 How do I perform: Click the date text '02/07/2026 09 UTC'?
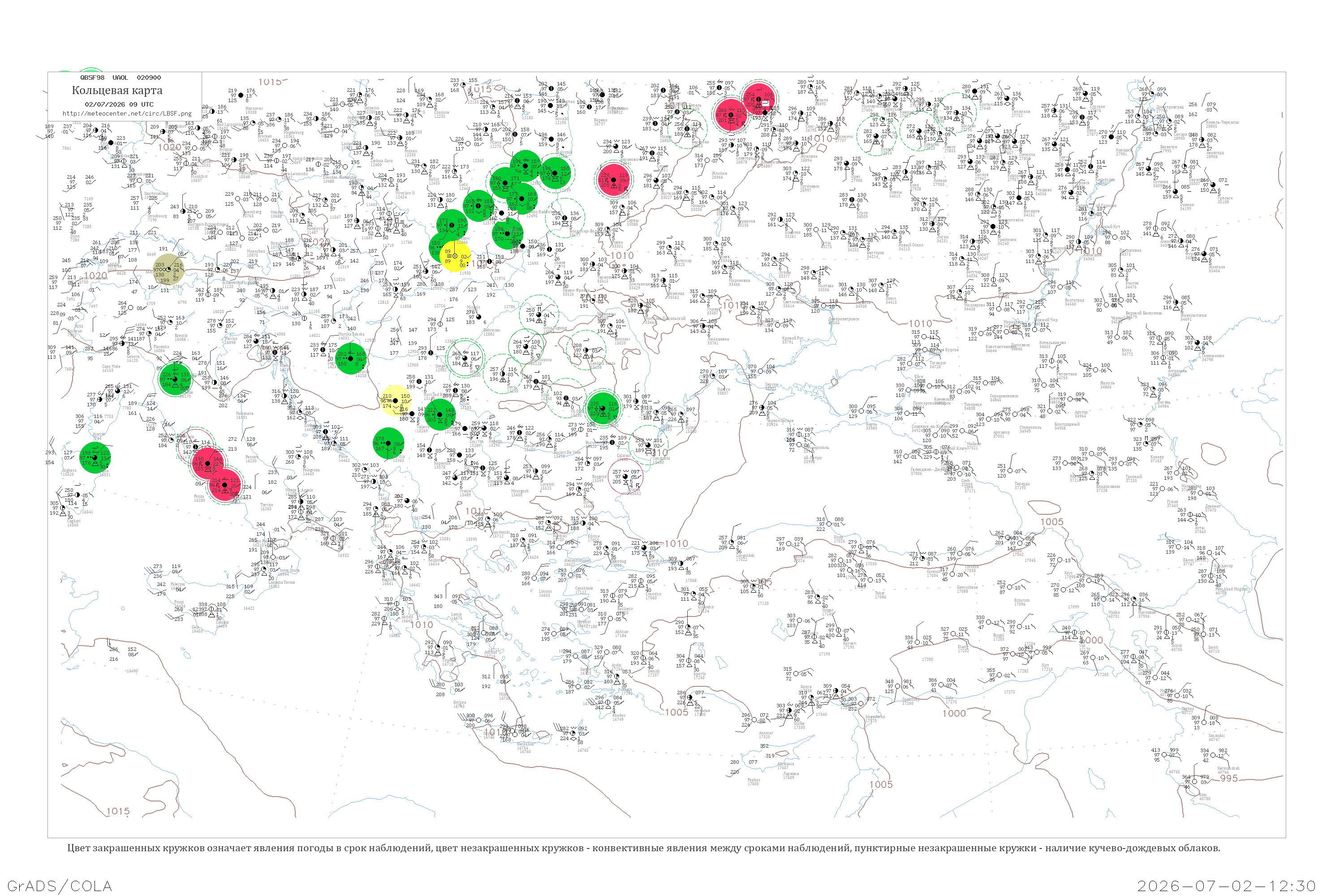click(x=119, y=104)
